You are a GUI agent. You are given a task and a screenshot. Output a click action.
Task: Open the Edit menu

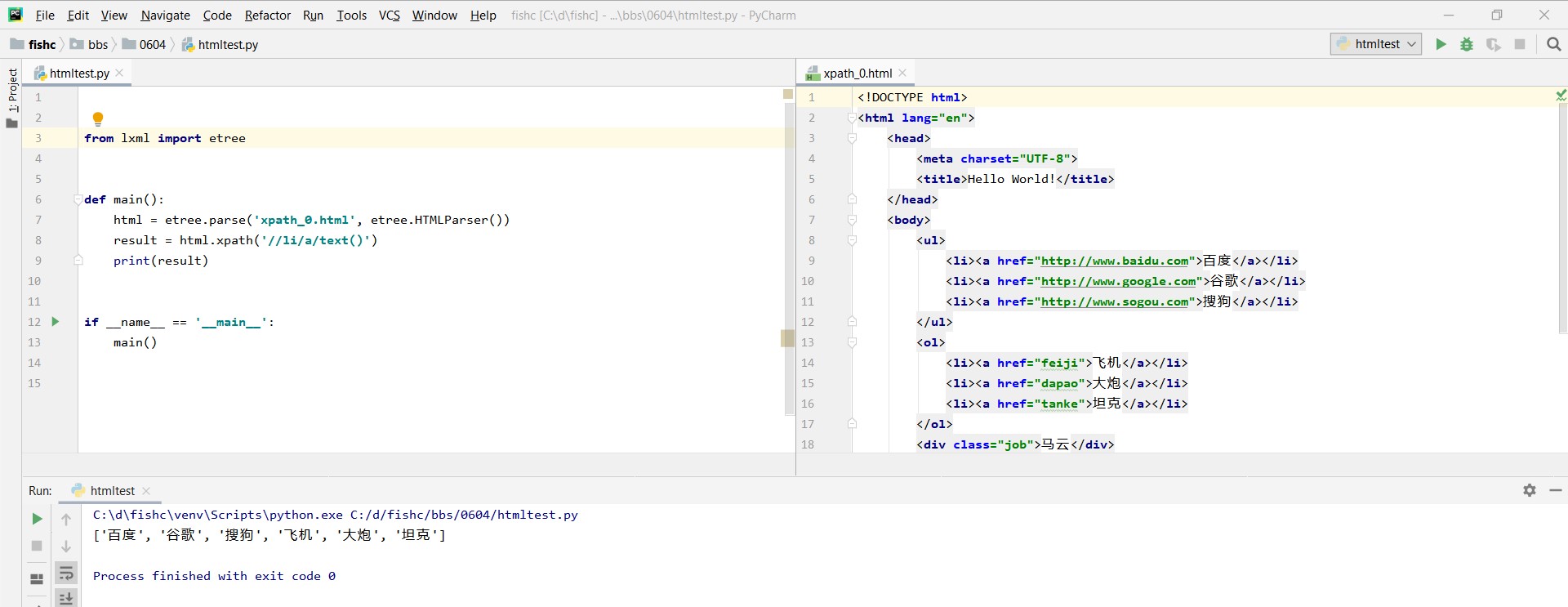point(78,16)
